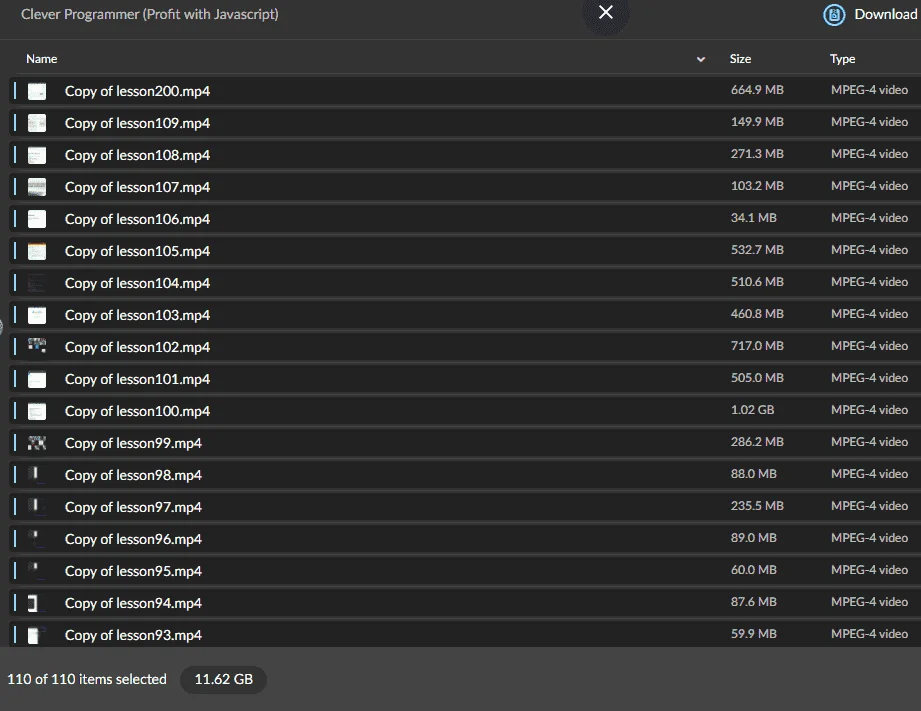This screenshot has height=711, width=921.
Task: Select file name Copy of lesson96.mp4
Action: (x=133, y=539)
